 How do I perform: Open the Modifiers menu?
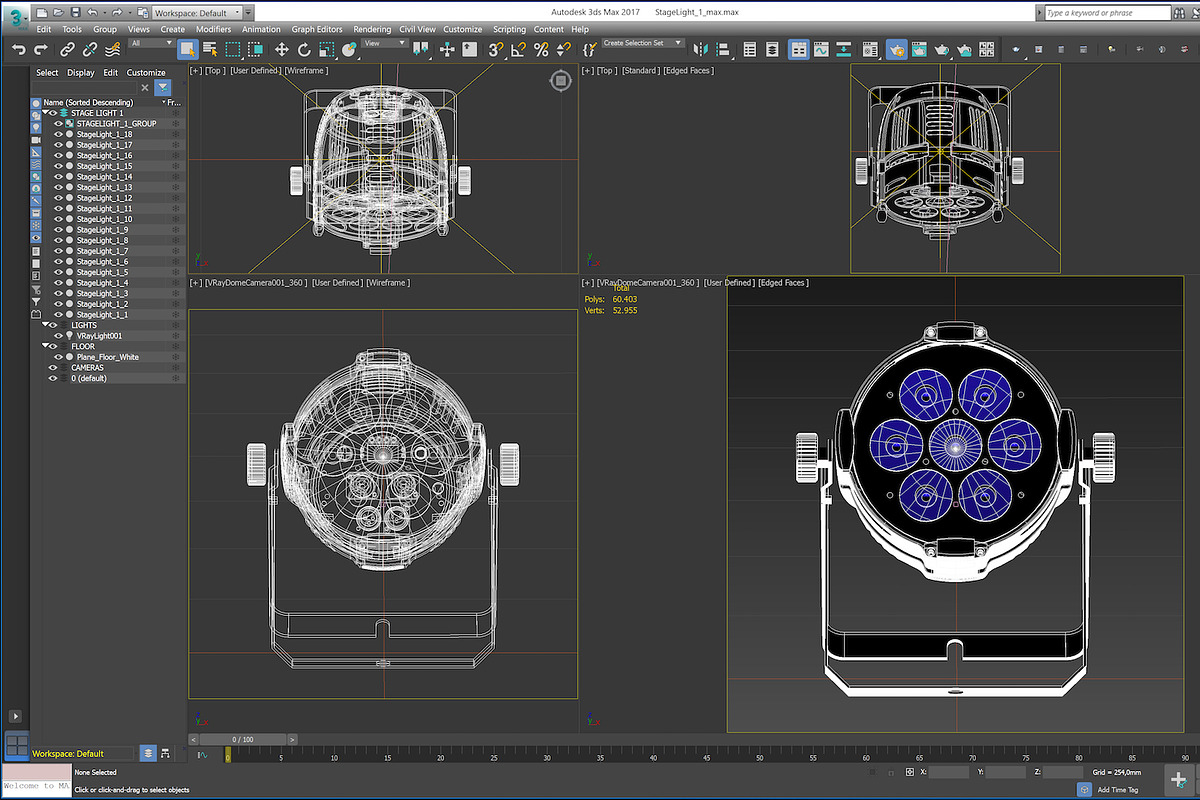tap(213, 29)
